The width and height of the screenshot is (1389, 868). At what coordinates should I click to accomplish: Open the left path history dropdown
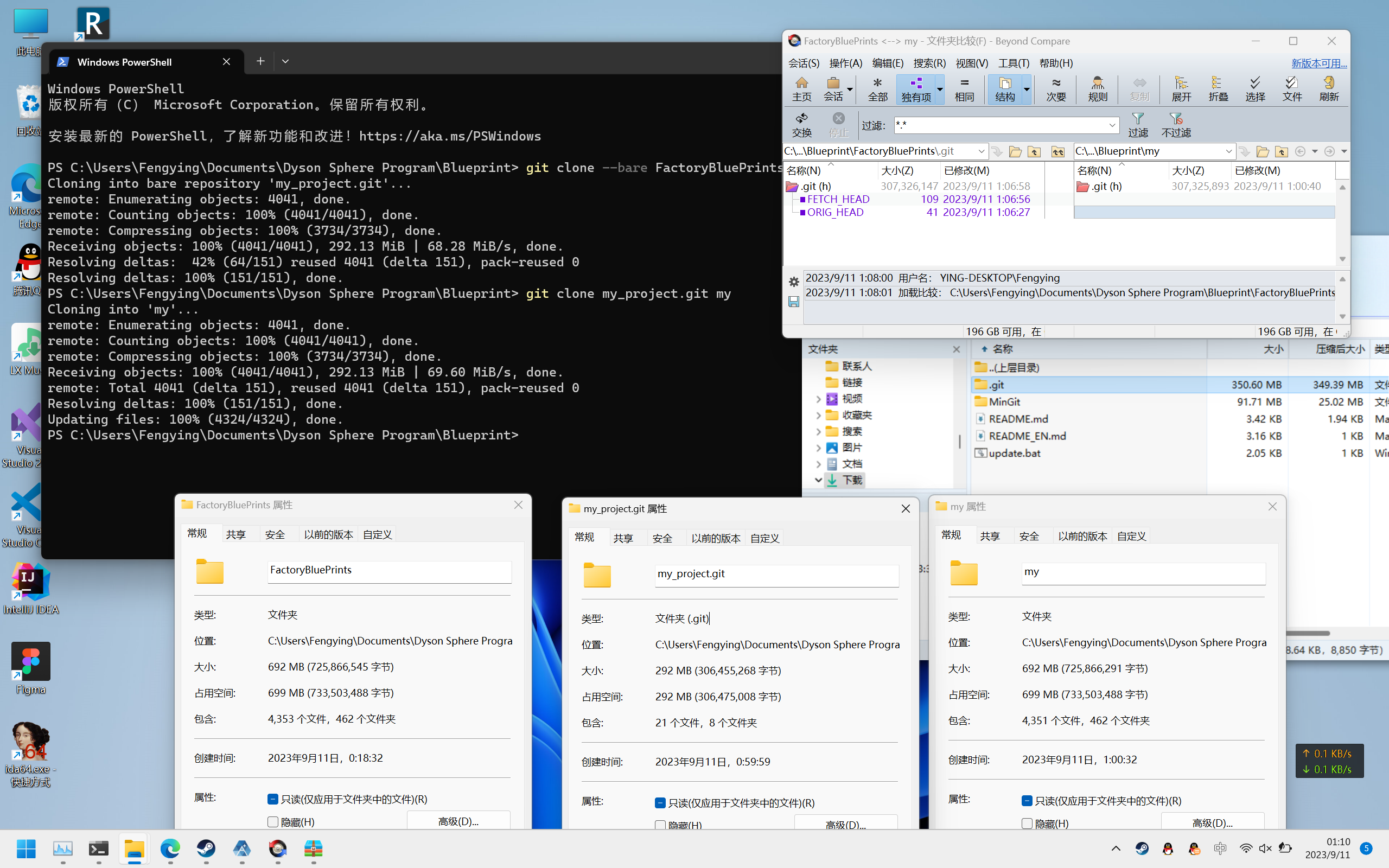click(x=982, y=151)
